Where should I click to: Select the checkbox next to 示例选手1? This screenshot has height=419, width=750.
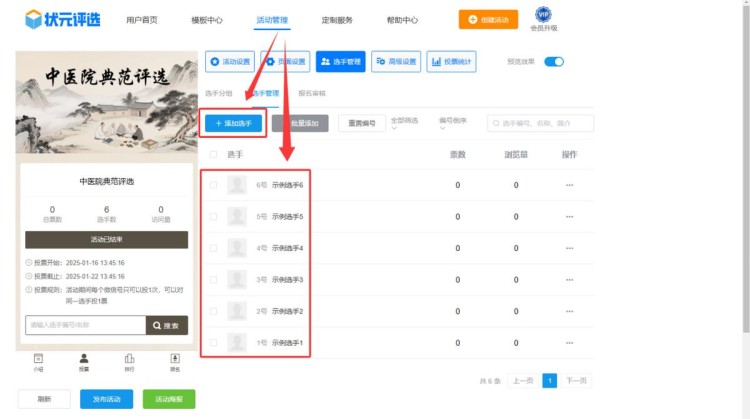(x=213, y=343)
